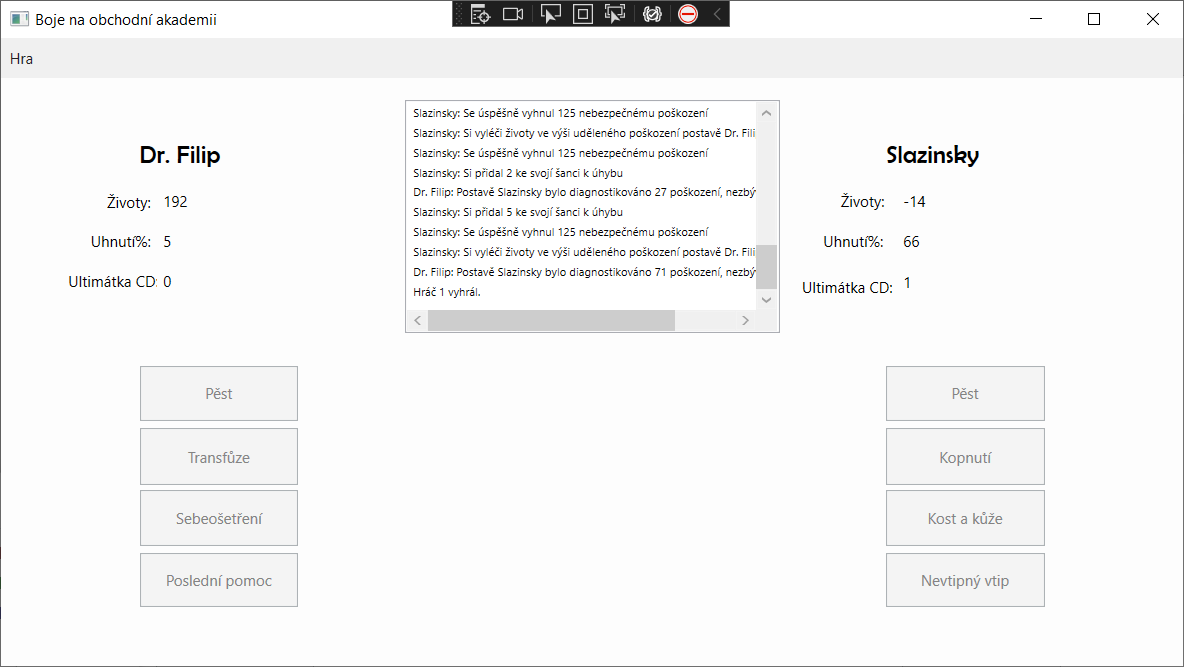Toggle Display Layout Adorners square icon

pos(582,14)
